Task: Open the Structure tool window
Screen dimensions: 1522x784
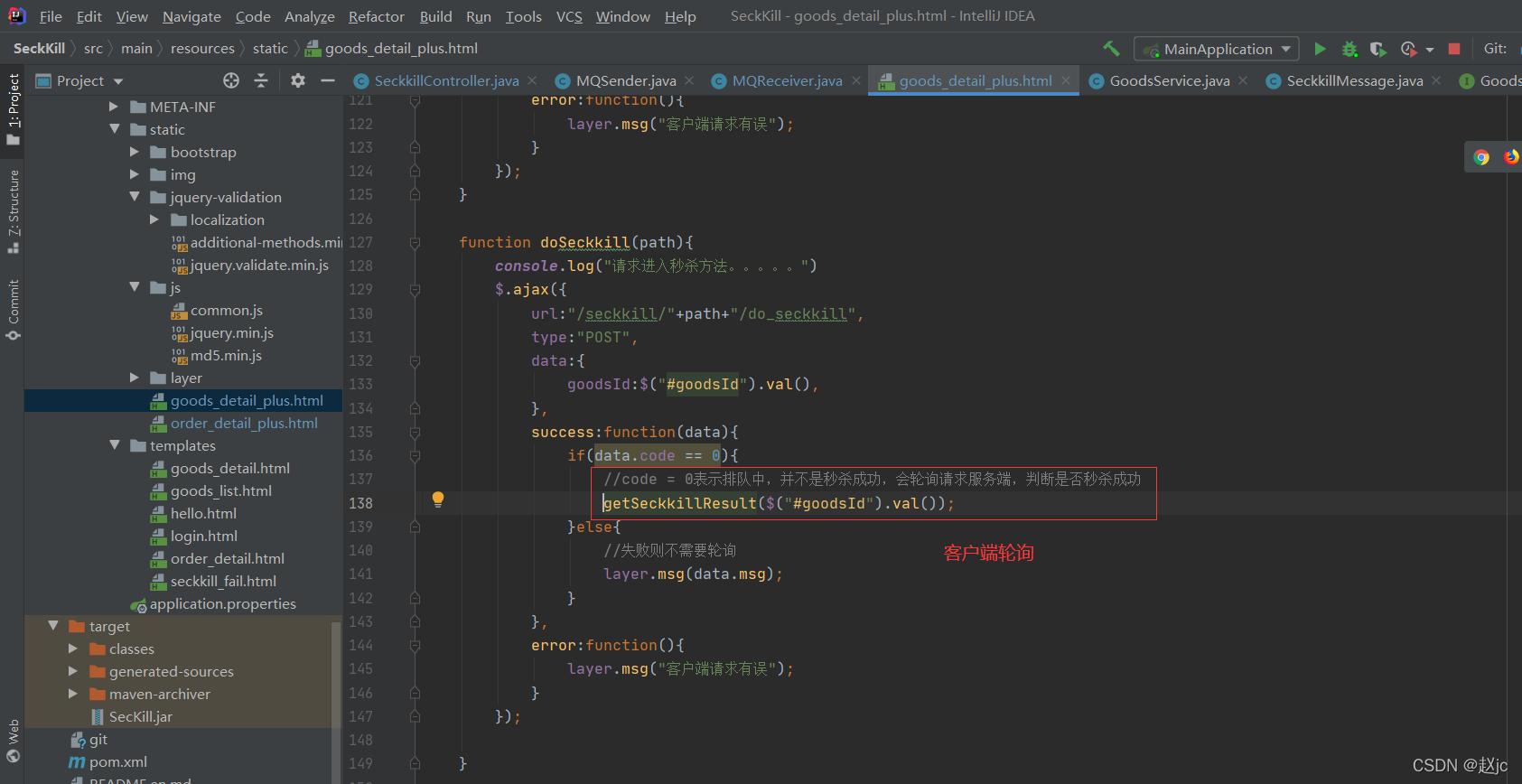Action: point(14,210)
